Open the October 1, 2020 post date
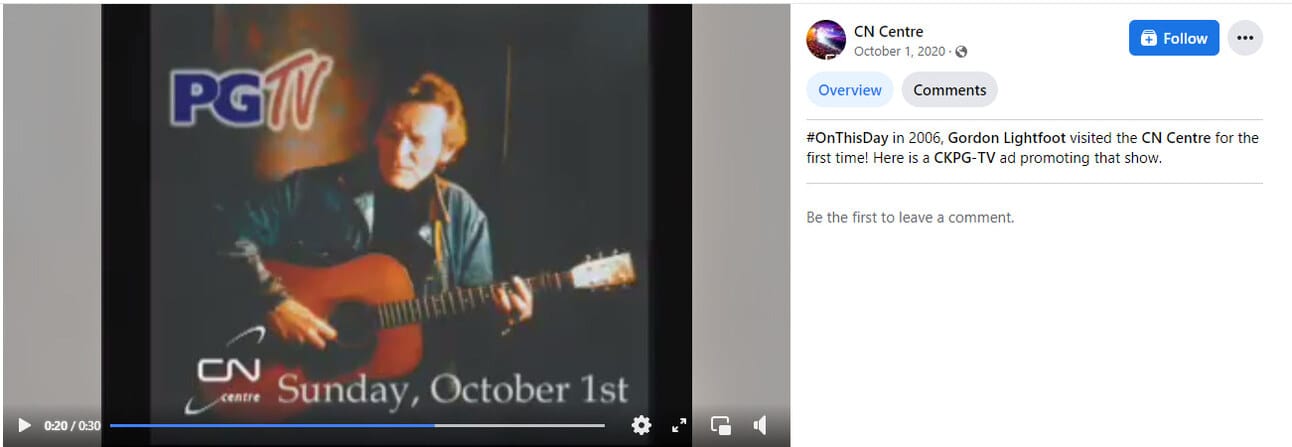Viewport: 1292px width, 447px height. click(900, 52)
